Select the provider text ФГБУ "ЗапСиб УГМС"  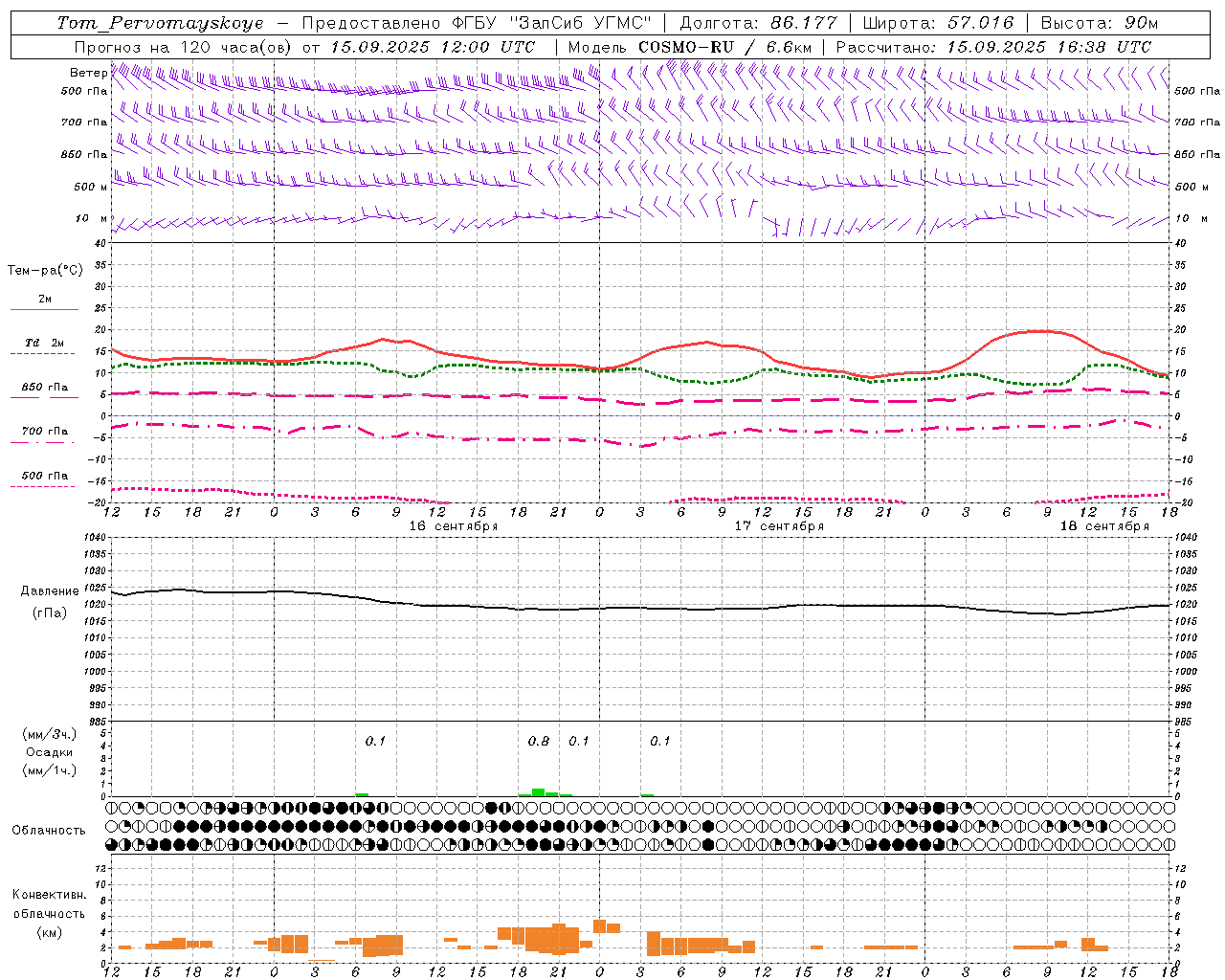click(x=551, y=23)
